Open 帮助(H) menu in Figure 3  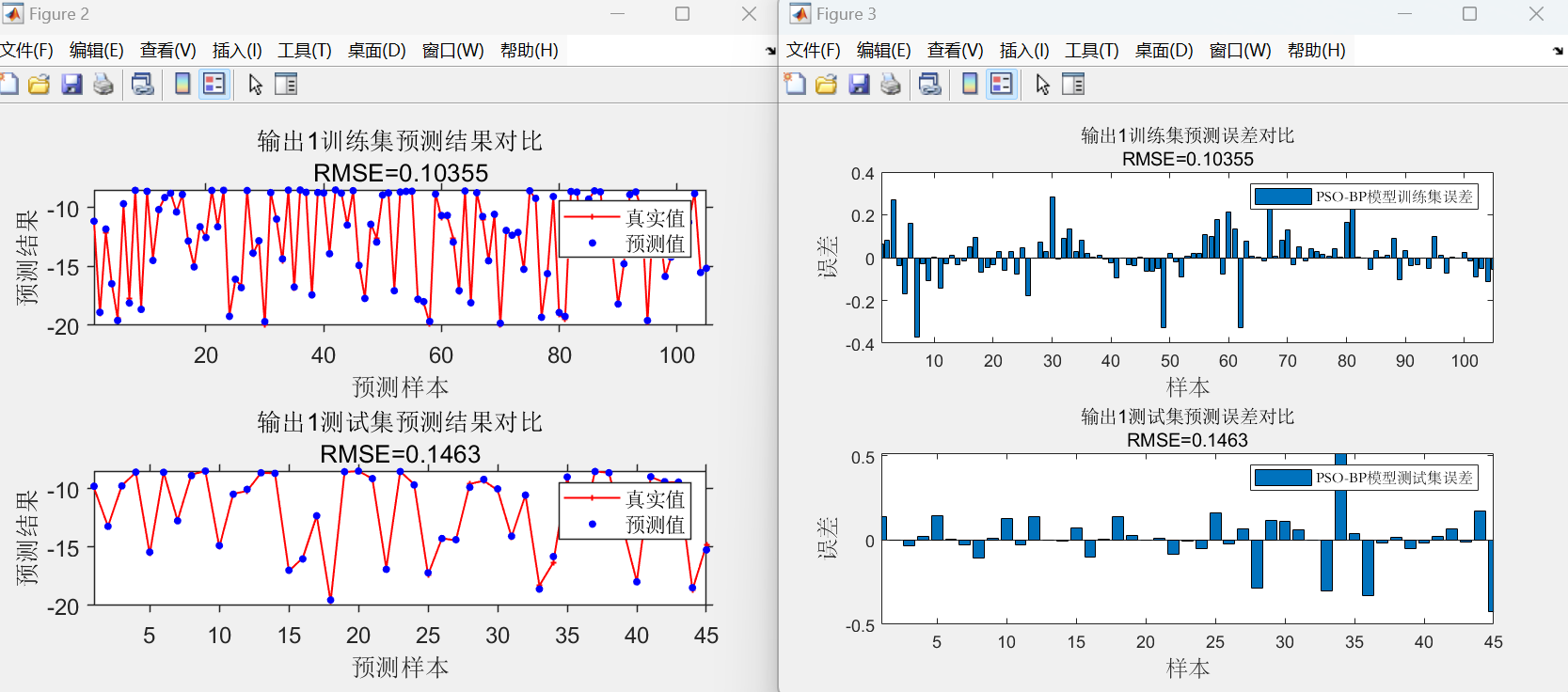click(1317, 51)
